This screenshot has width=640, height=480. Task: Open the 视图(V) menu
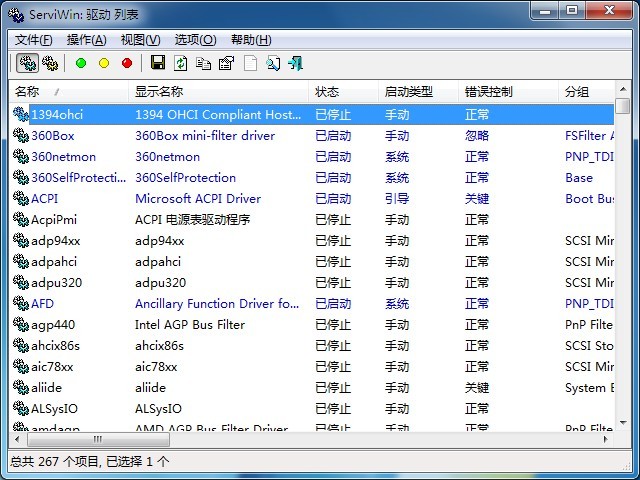tap(140, 40)
